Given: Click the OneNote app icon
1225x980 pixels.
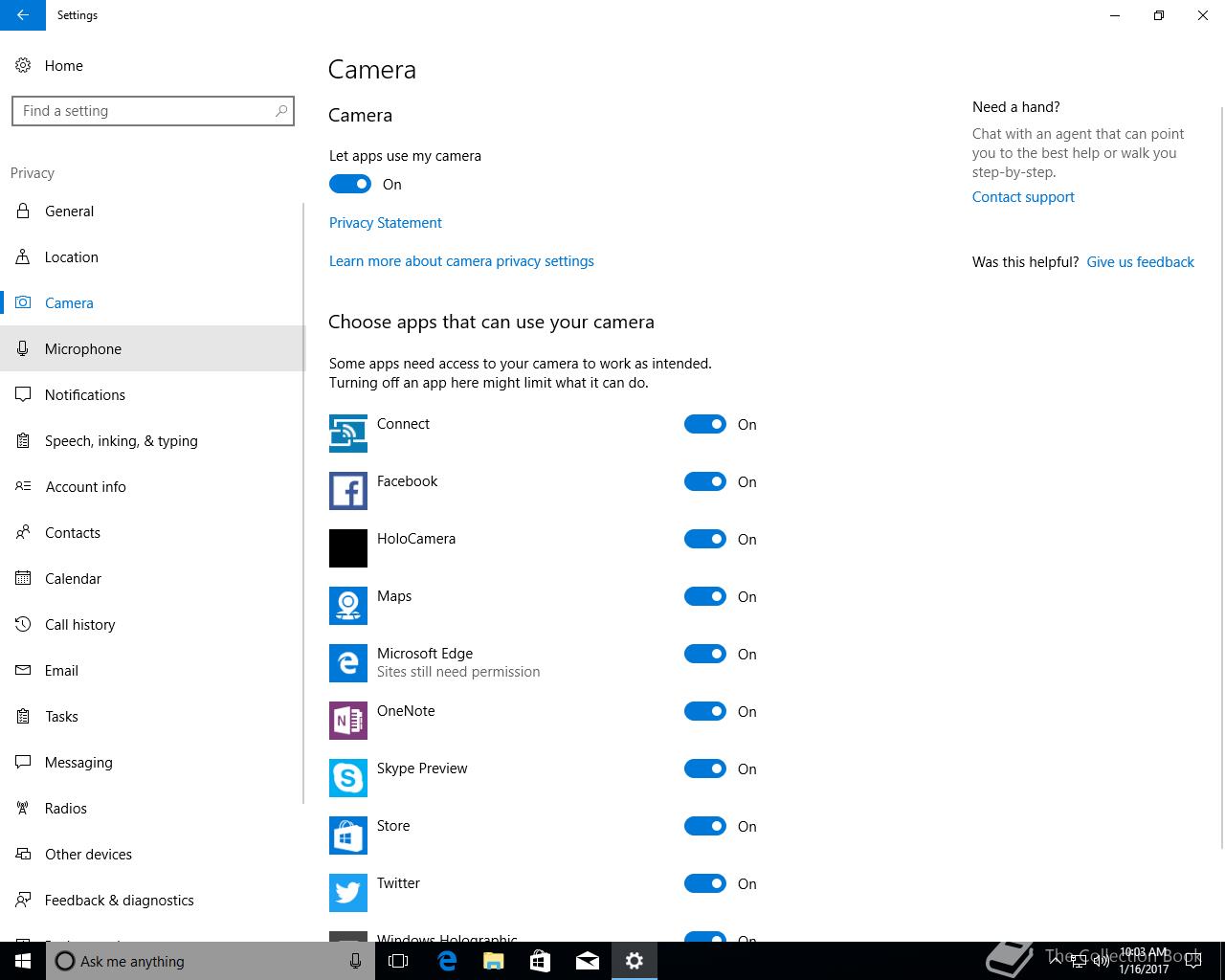Looking at the screenshot, I should [348, 721].
